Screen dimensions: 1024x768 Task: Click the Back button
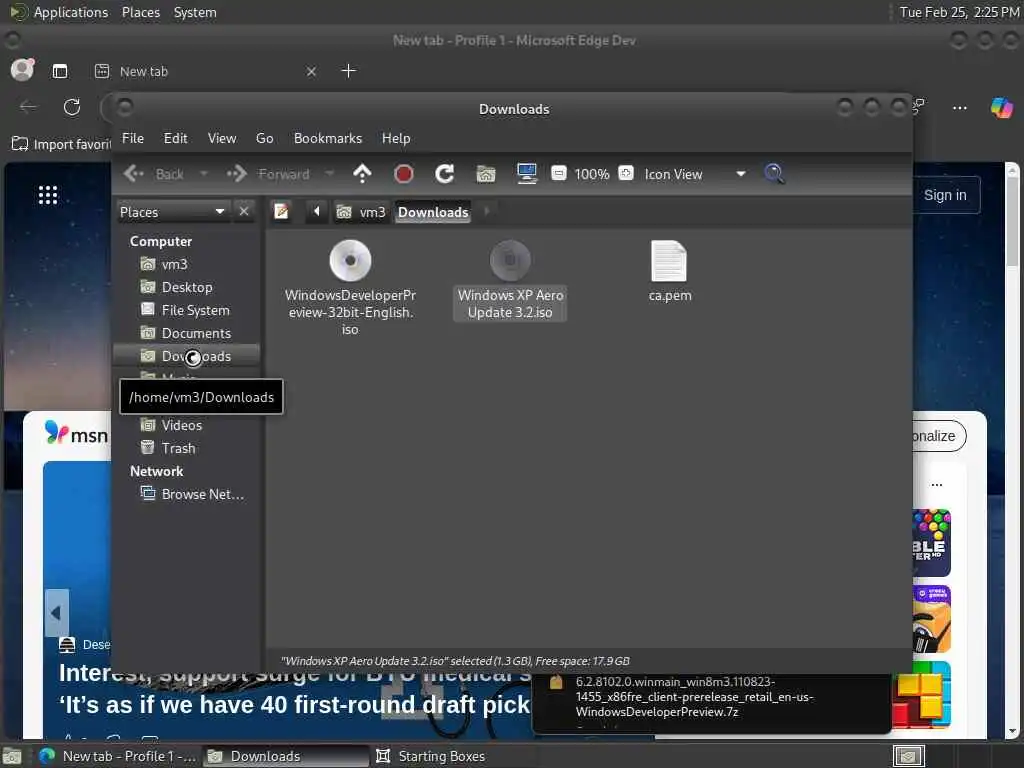[x=154, y=174]
